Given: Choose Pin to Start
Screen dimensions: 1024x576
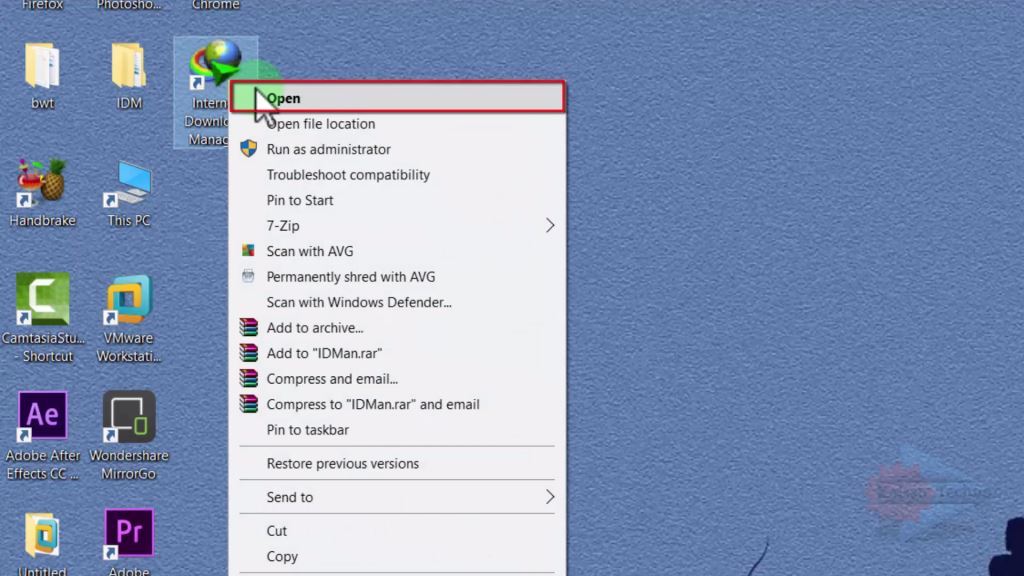Looking at the screenshot, I should tap(398, 200).
